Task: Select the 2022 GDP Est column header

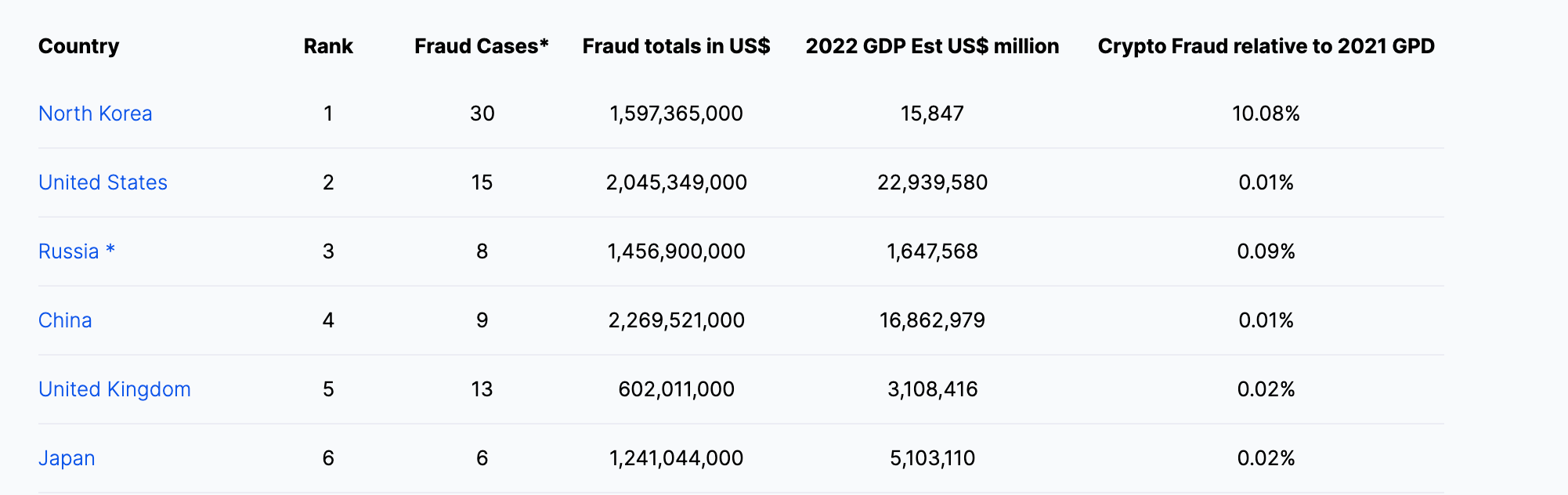Action: coord(932,46)
